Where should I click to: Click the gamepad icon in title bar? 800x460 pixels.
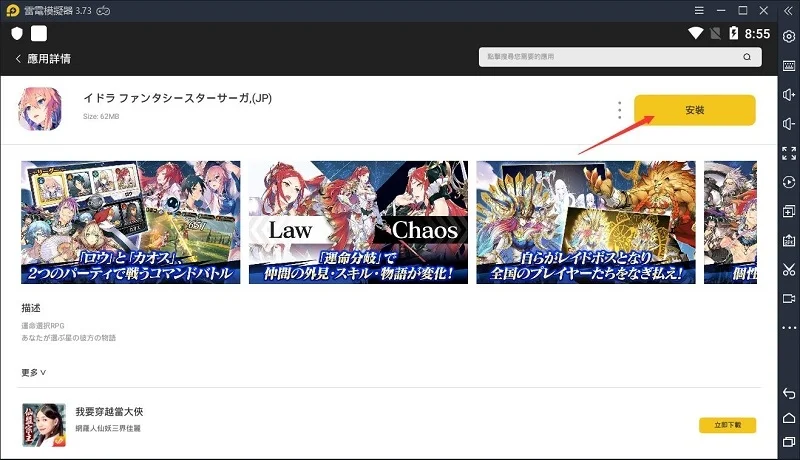tap(103, 11)
